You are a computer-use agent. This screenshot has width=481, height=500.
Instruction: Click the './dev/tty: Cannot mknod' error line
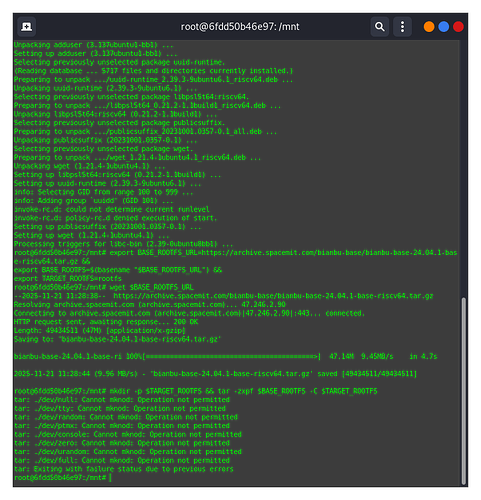(120, 408)
